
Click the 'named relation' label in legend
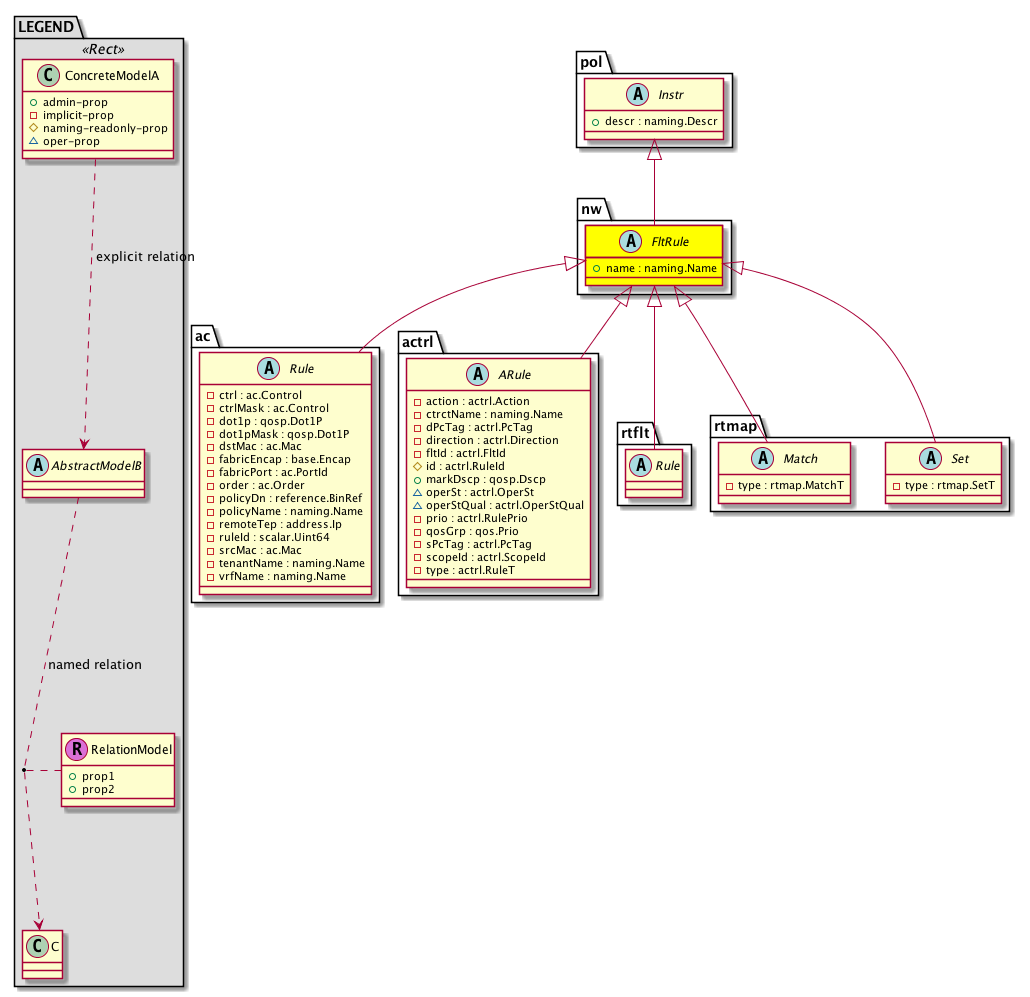point(95,664)
